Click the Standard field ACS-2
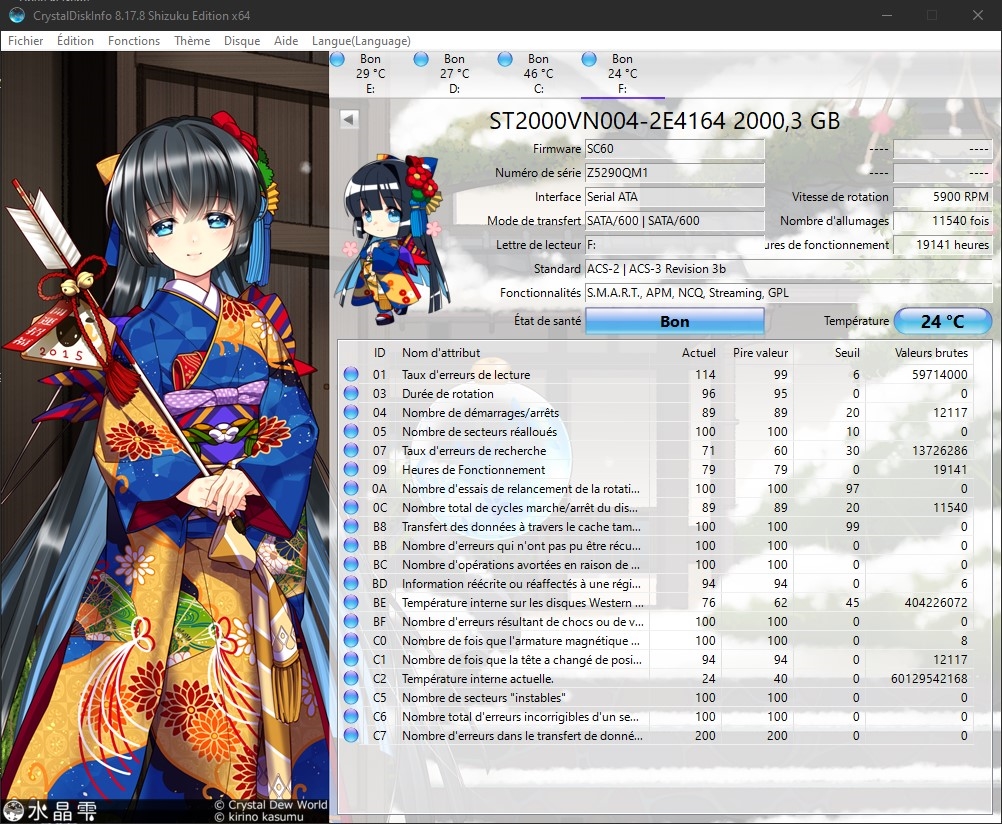This screenshot has height=824, width=1002. 789,269
